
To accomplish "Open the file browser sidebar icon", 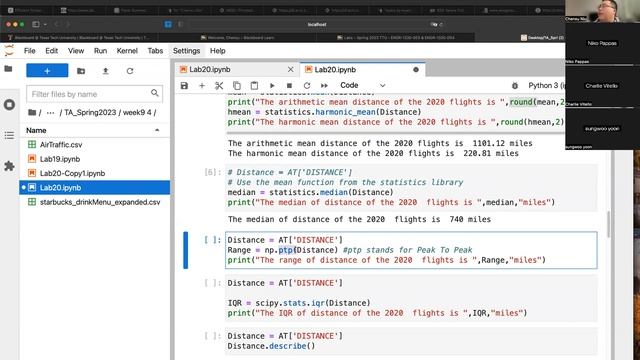I will [9, 69].
